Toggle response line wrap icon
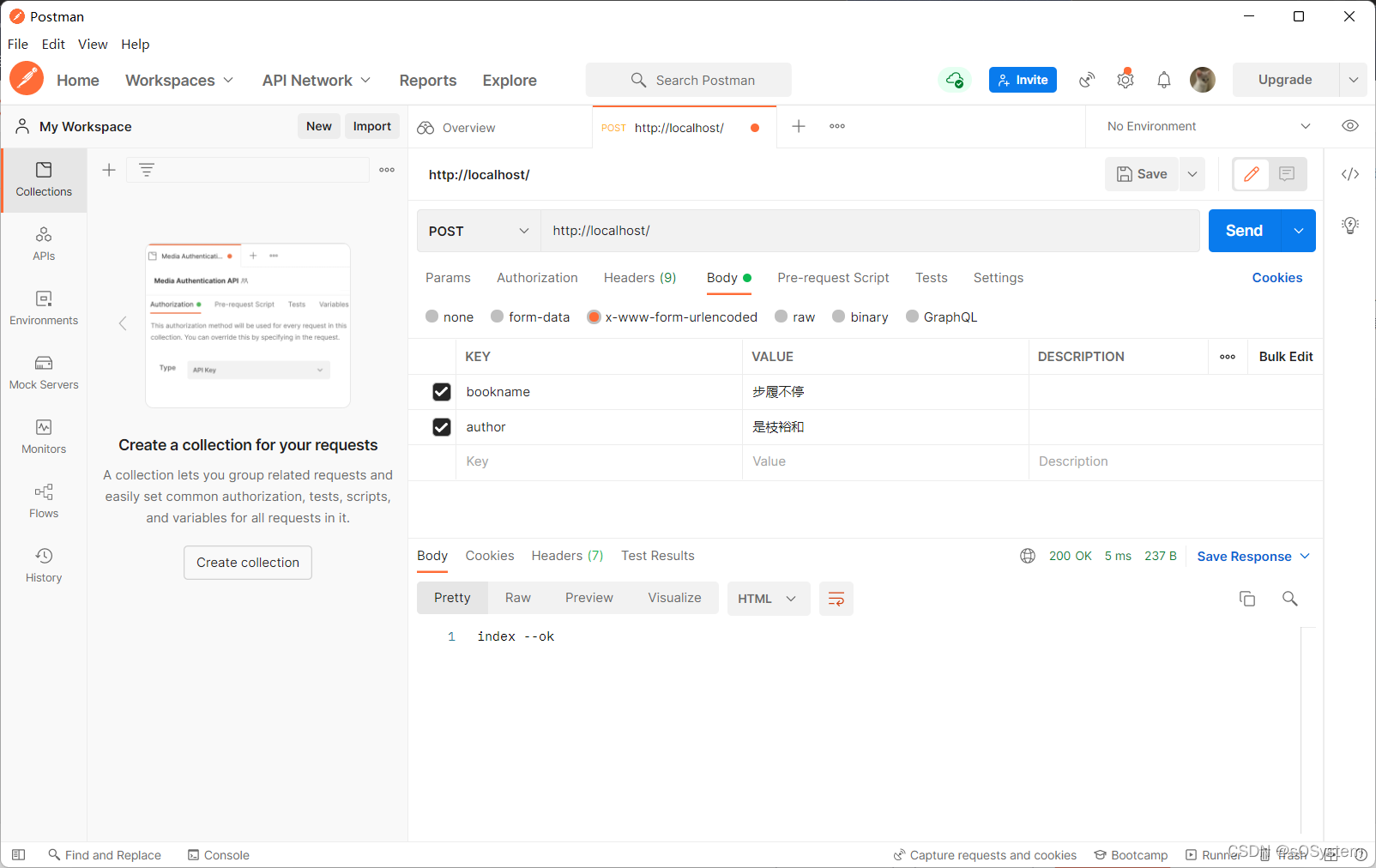Viewport: 1376px width, 868px height. click(x=836, y=599)
